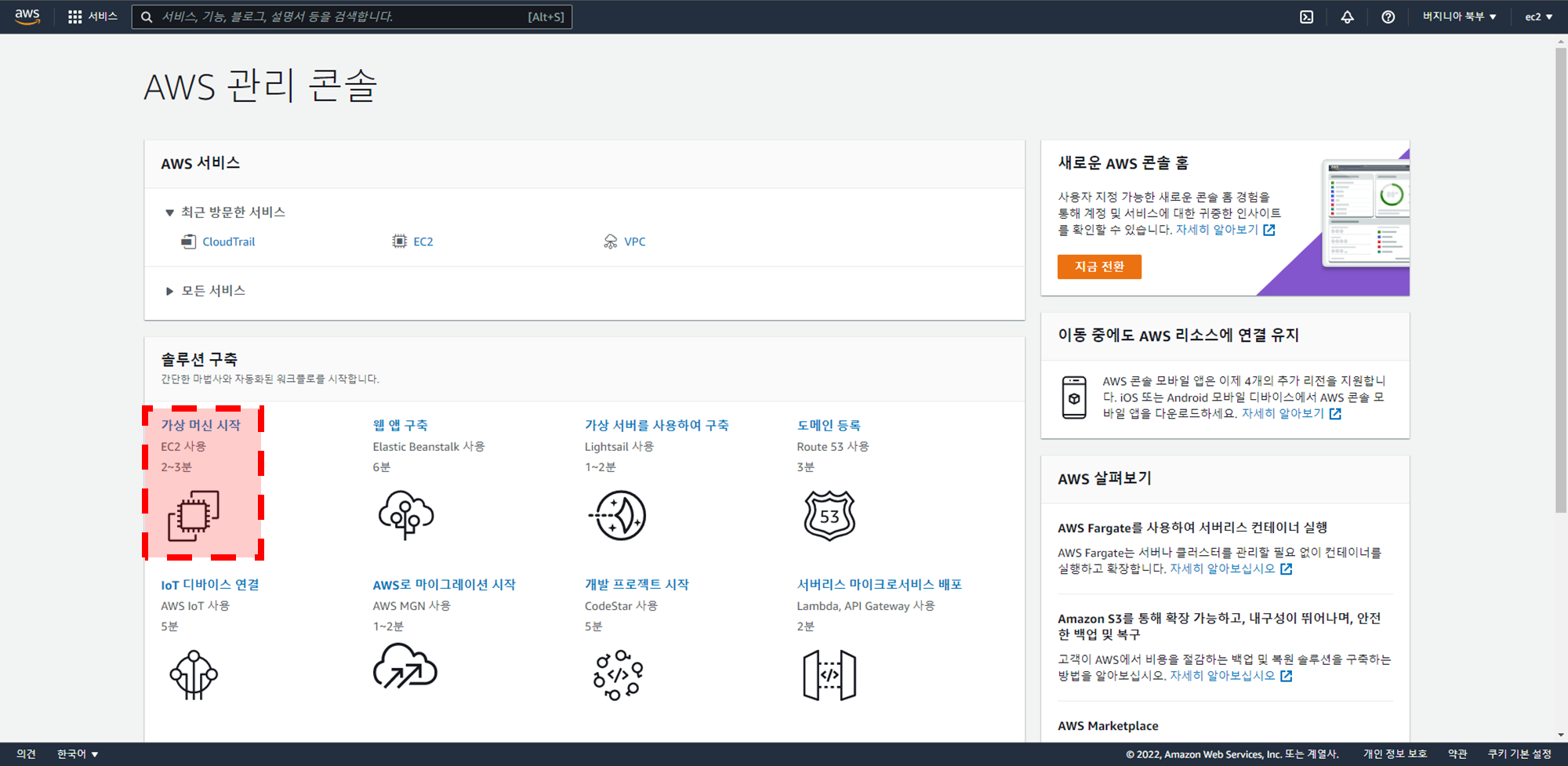Screen dimensions: 1568x766
Task: Click external link icon in new console home panel
Action: (1269, 230)
